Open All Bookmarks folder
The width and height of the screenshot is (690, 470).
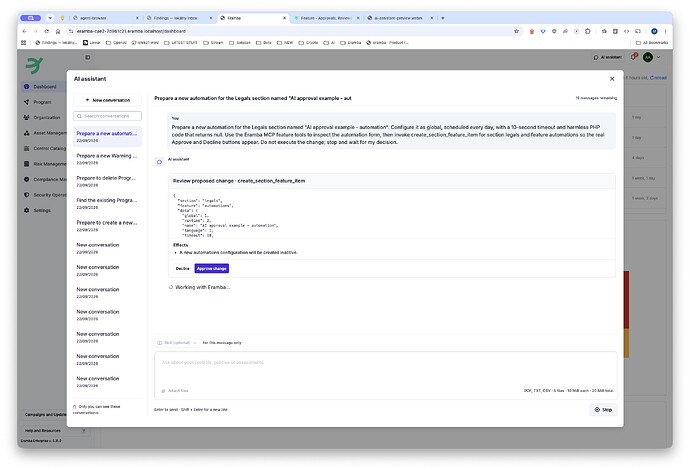pyautogui.click(x=652, y=43)
